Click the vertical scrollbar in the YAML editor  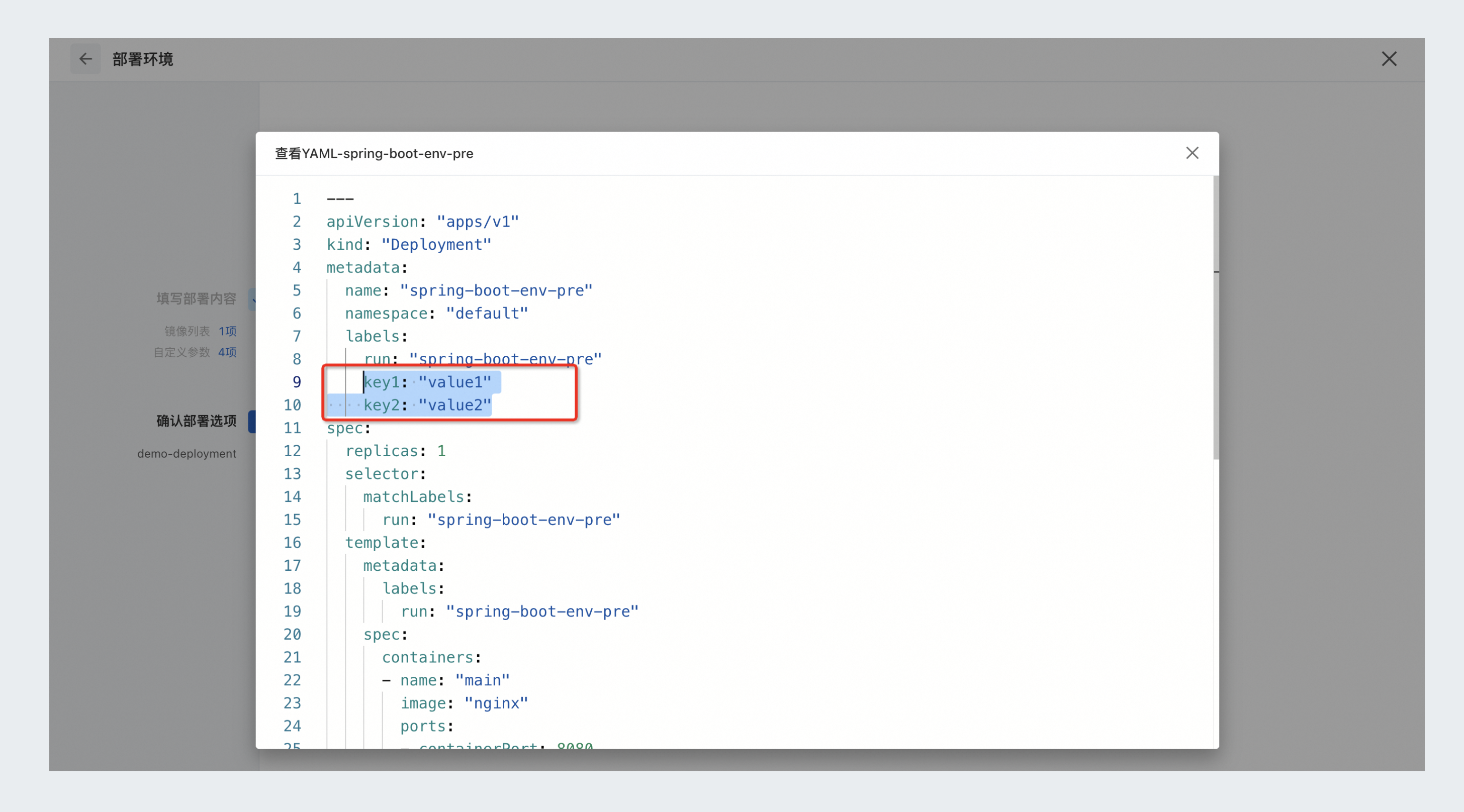1216,318
